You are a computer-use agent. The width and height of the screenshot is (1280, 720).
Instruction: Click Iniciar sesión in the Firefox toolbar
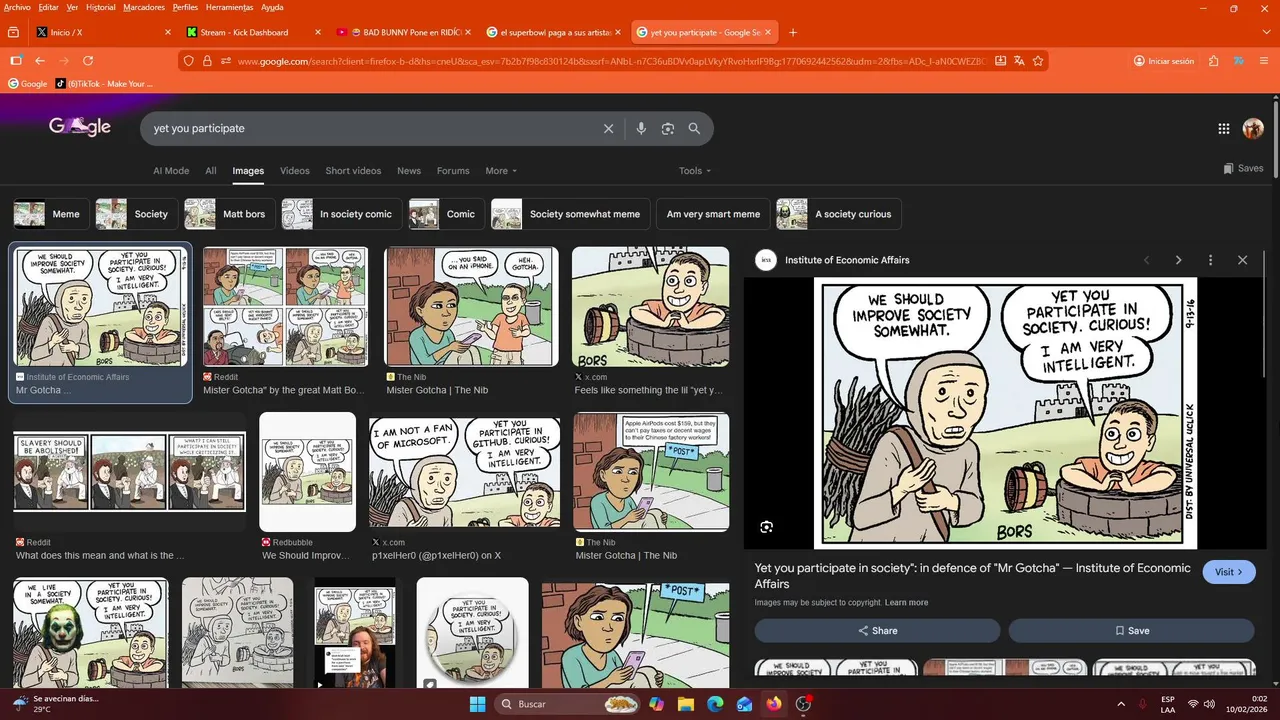coord(1164,61)
